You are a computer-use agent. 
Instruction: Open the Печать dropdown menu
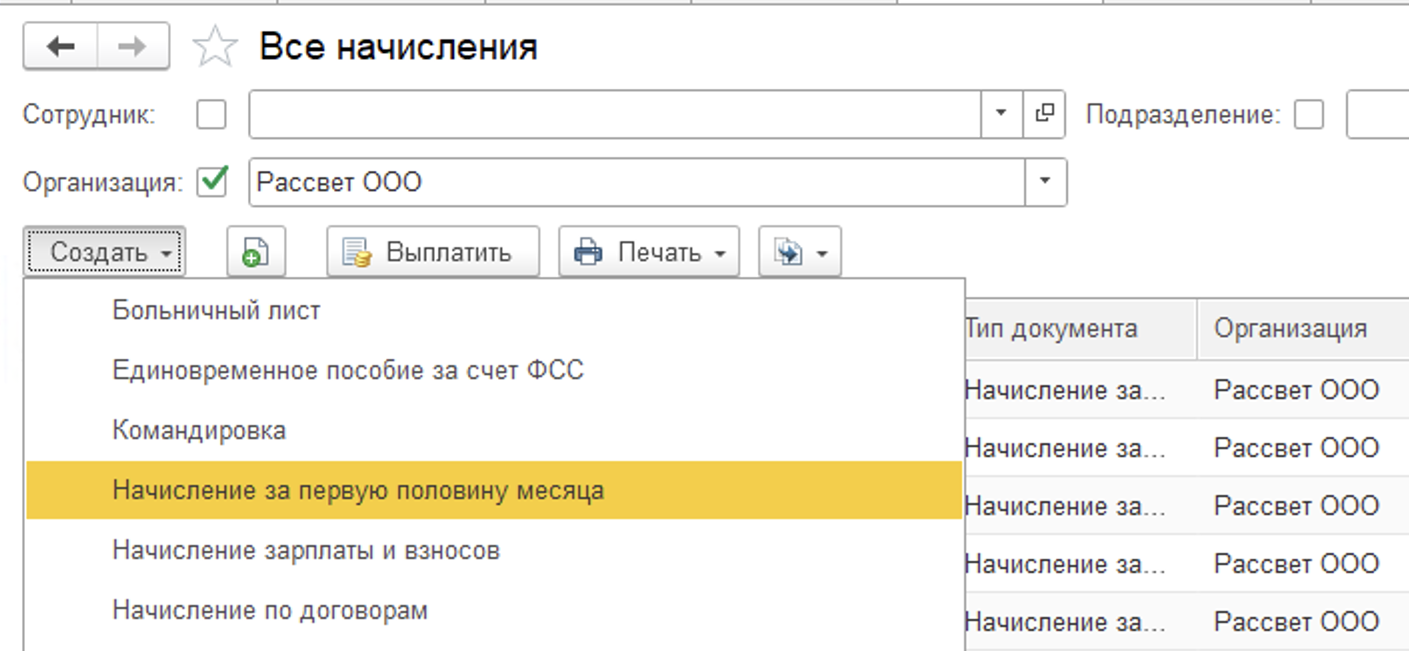point(649,252)
